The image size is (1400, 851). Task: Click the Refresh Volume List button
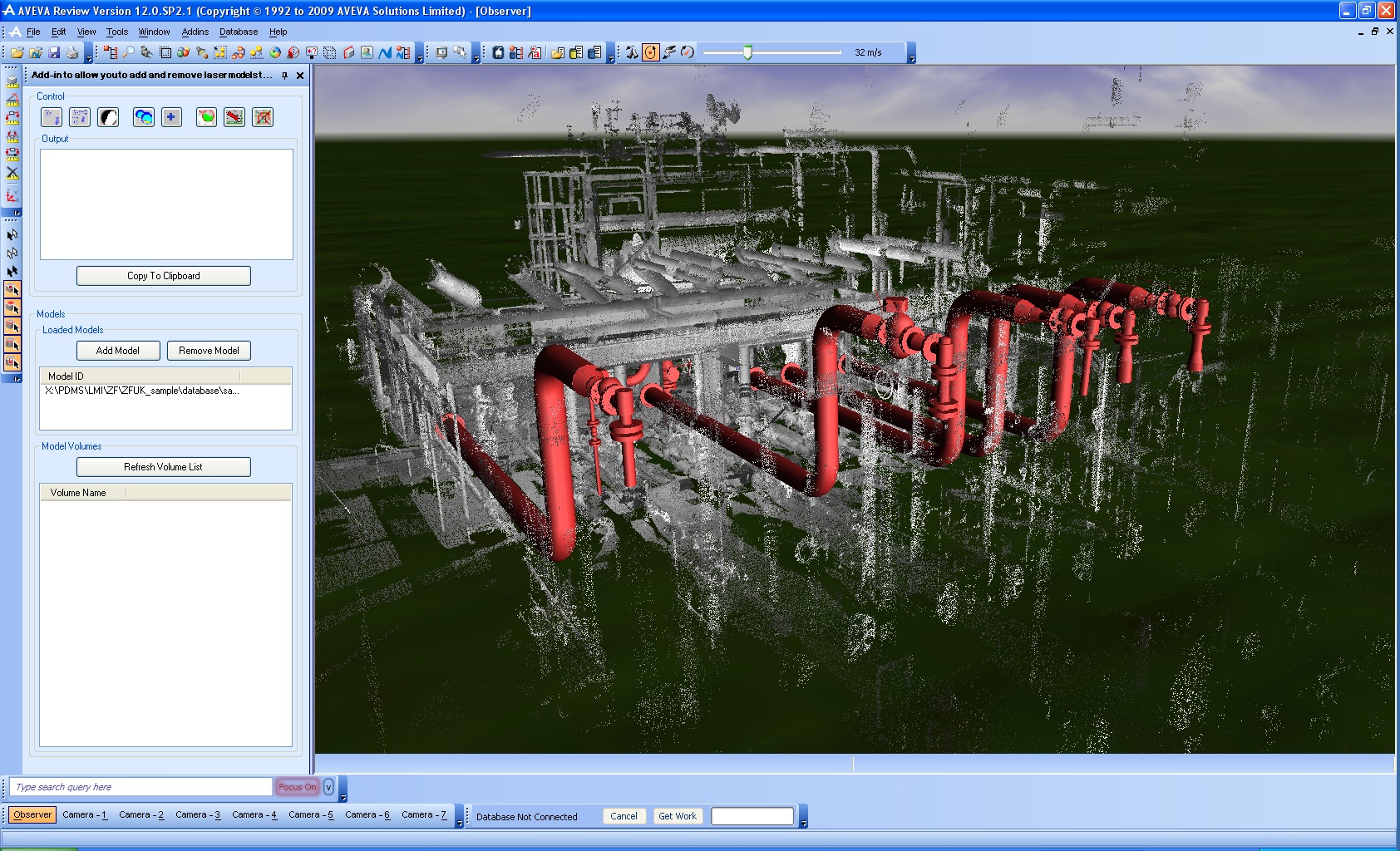click(164, 467)
